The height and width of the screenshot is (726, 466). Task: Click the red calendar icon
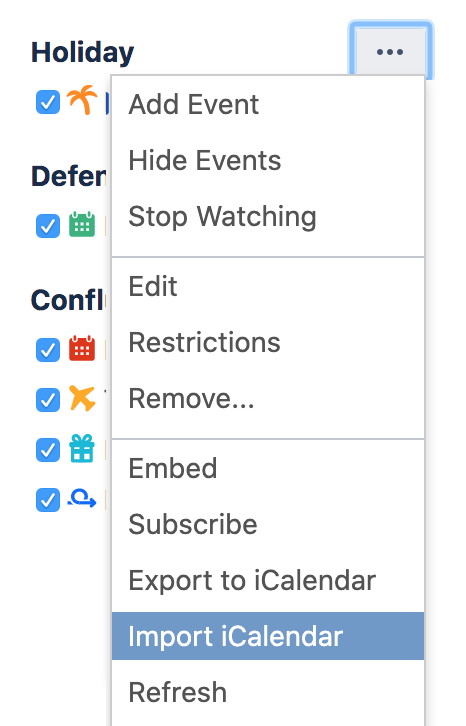click(82, 348)
